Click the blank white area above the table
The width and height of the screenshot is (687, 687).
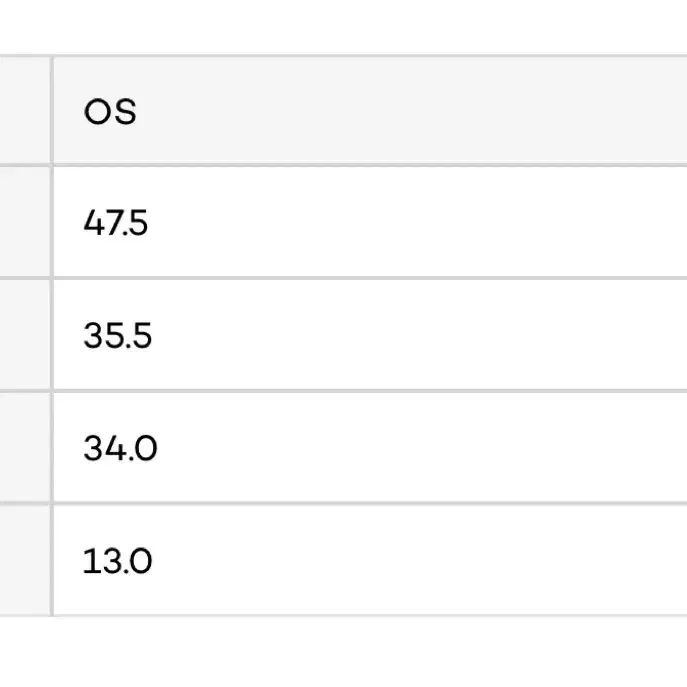pos(344,26)
